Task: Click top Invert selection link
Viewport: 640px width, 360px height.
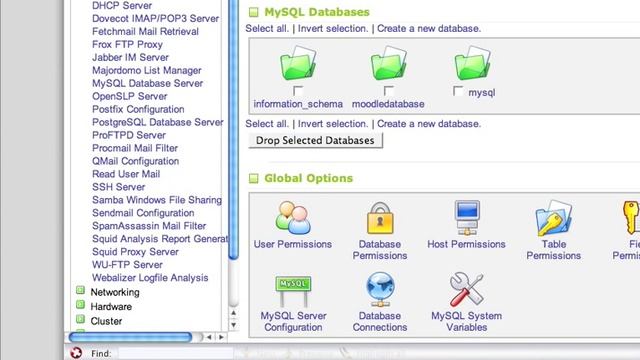Action: [x=333, y=29]
